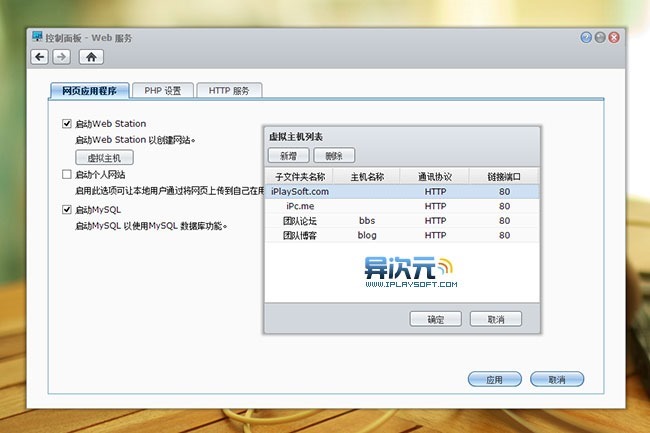Click 删除 to remove a virtual host
Image resolution: width=650 pixels, height=433 pixels.
point(334,156)
